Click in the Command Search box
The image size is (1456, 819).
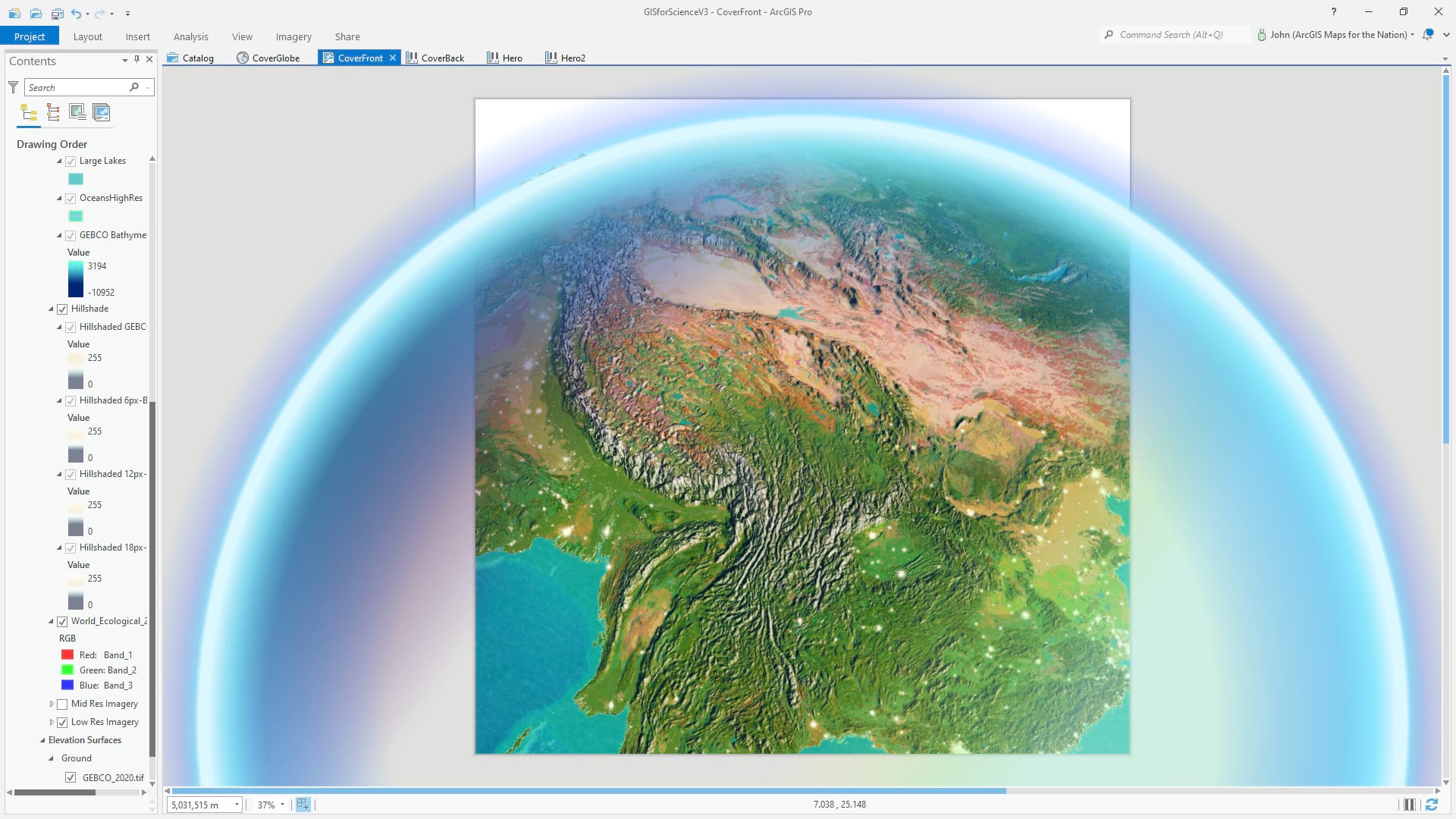[1172, 35]
